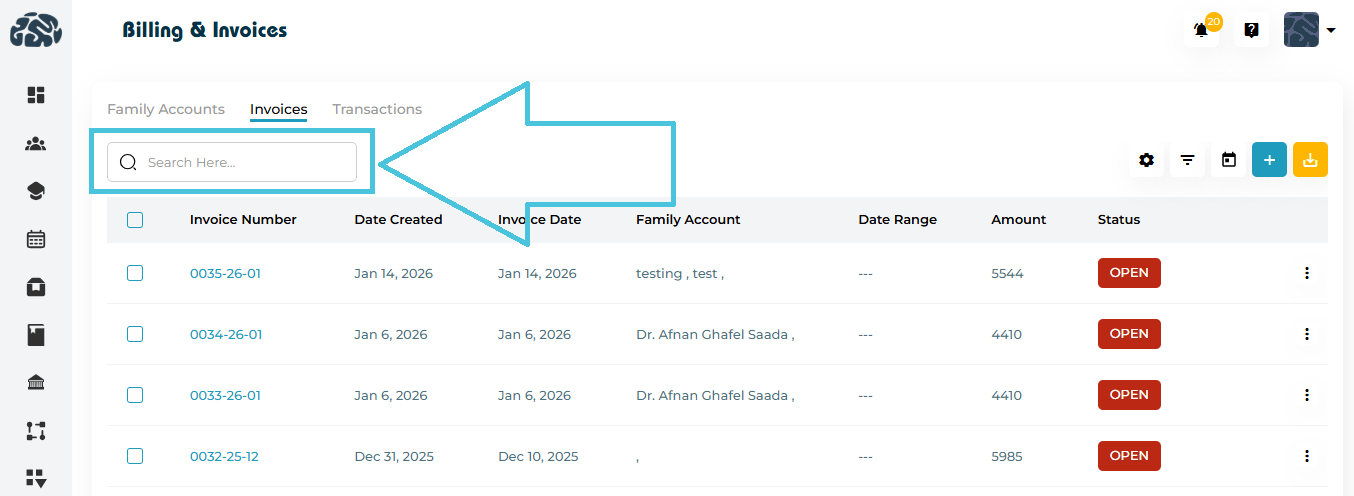Open row options for invoice 0035-26-01

[x=1306, y=273]
